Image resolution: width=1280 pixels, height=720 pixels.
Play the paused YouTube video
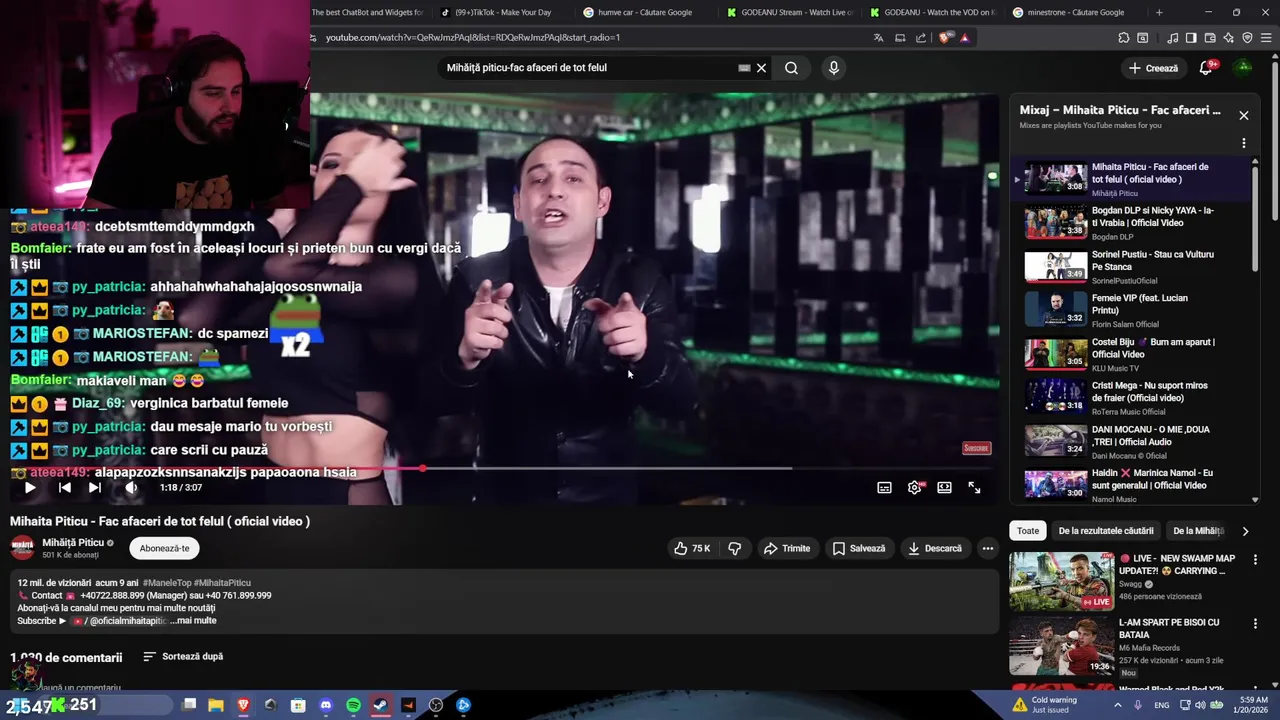click(x=30, y=488)
